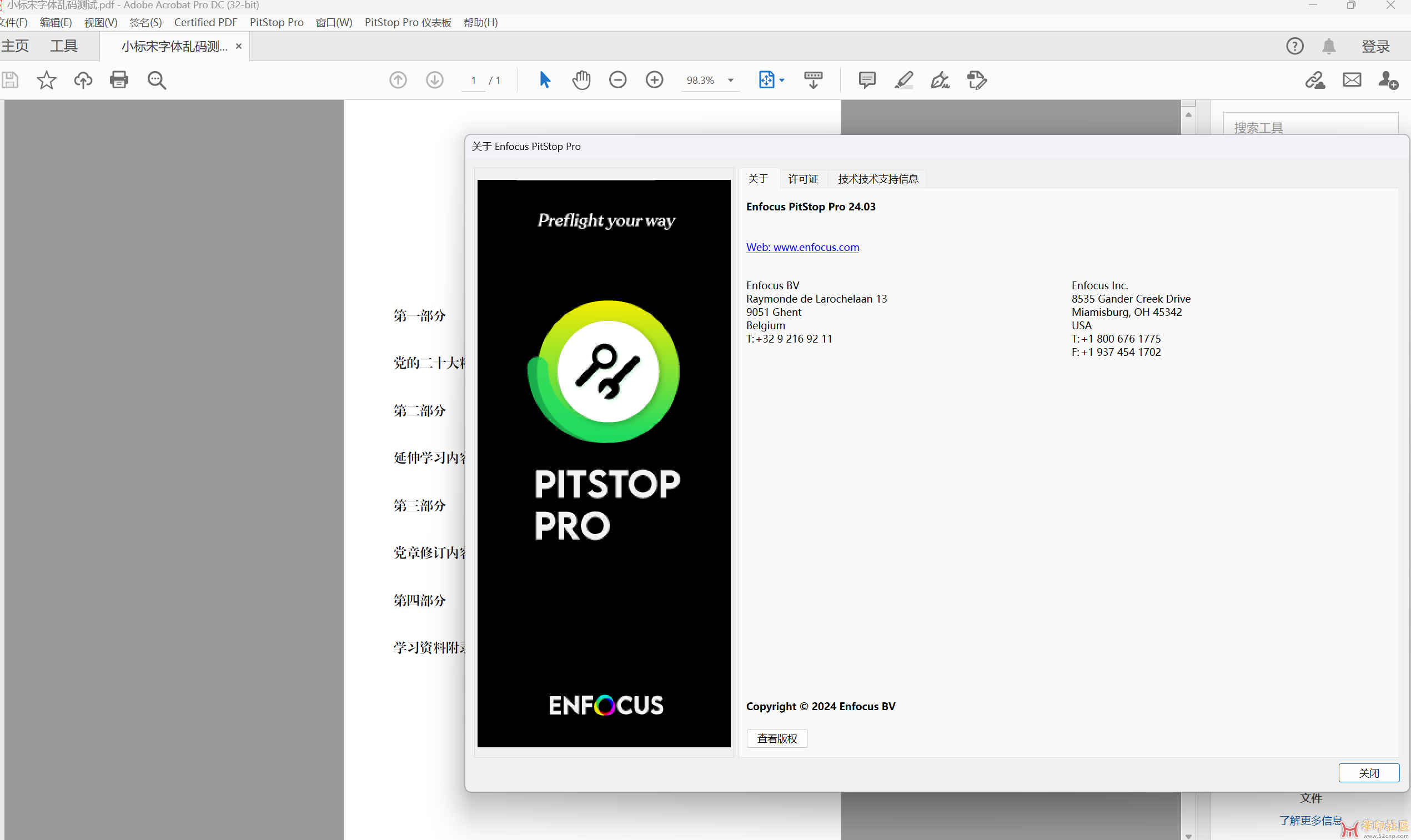
Task: Click the scrolling mode keyboard icon
Action: (814, 80)
